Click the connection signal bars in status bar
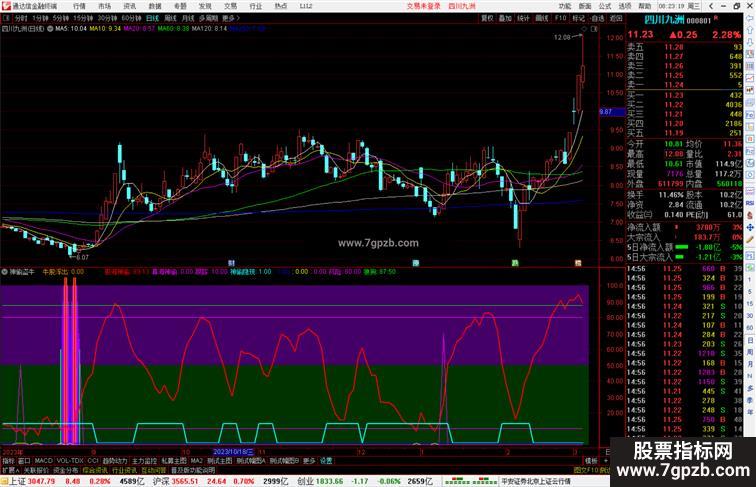 tap(471, 481)
